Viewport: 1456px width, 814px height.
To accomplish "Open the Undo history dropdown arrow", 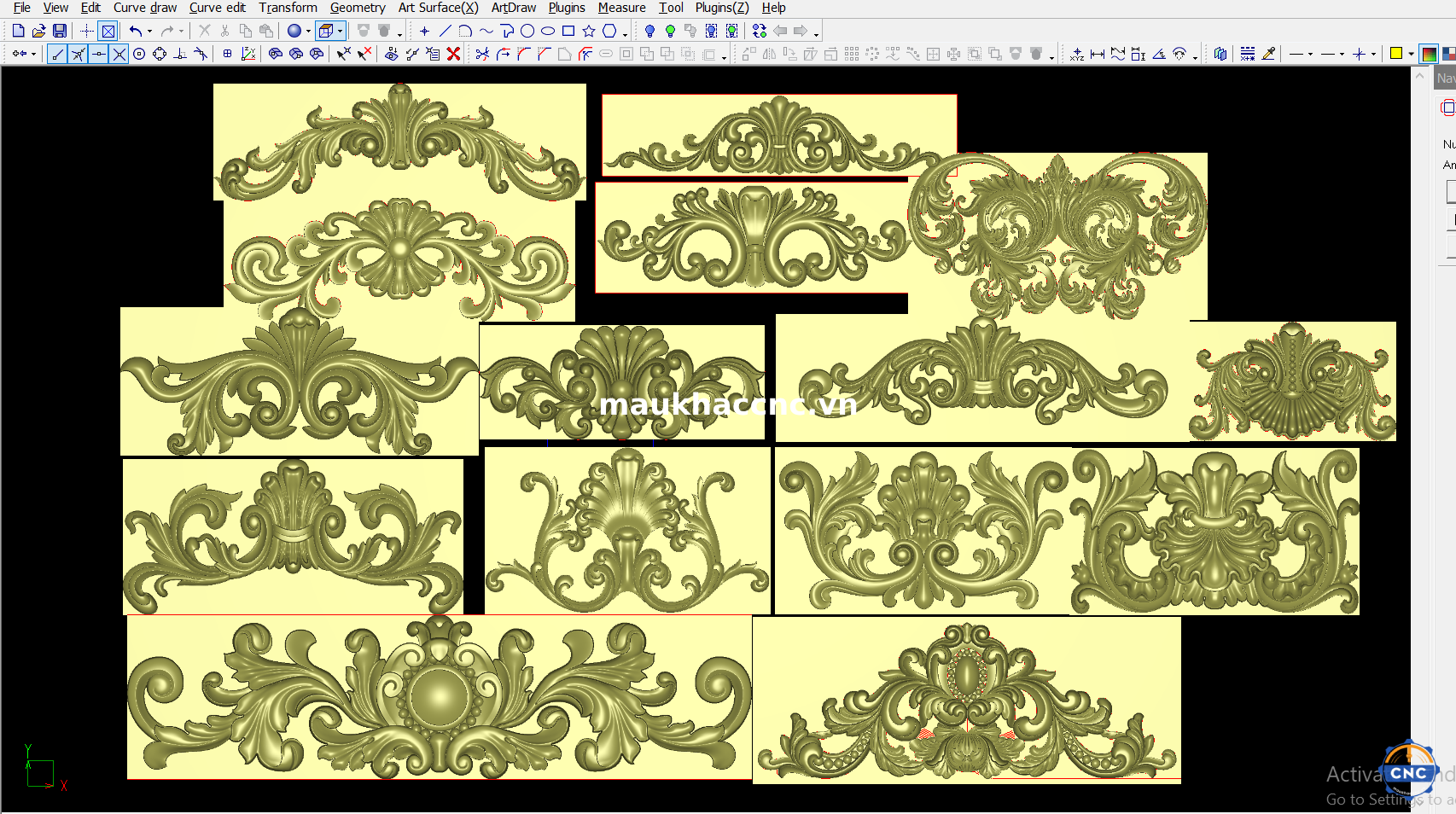I will coord(149,32).
